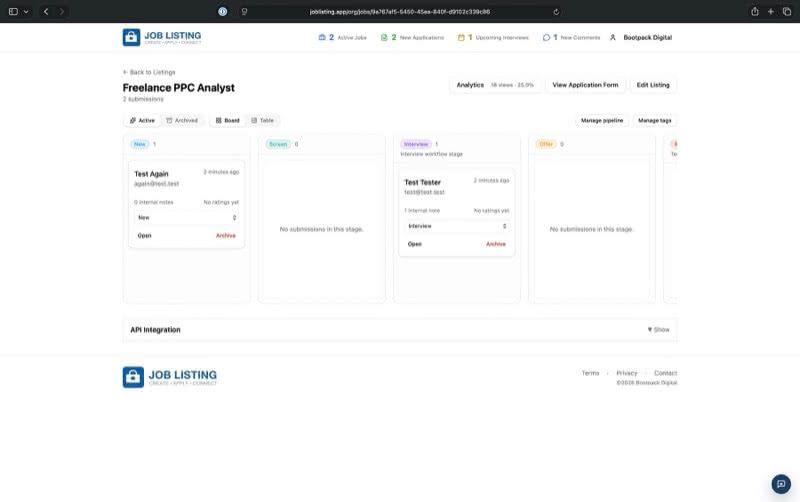
Task: Open the Test Again submission
Action: [144, 236]
